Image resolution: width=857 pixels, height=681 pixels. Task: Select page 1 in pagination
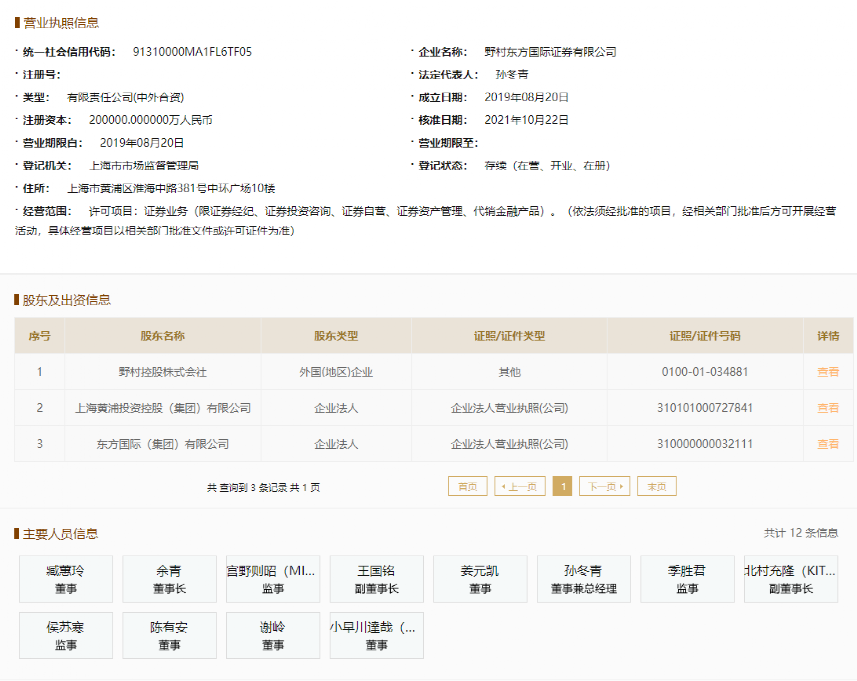coord(563,486)
